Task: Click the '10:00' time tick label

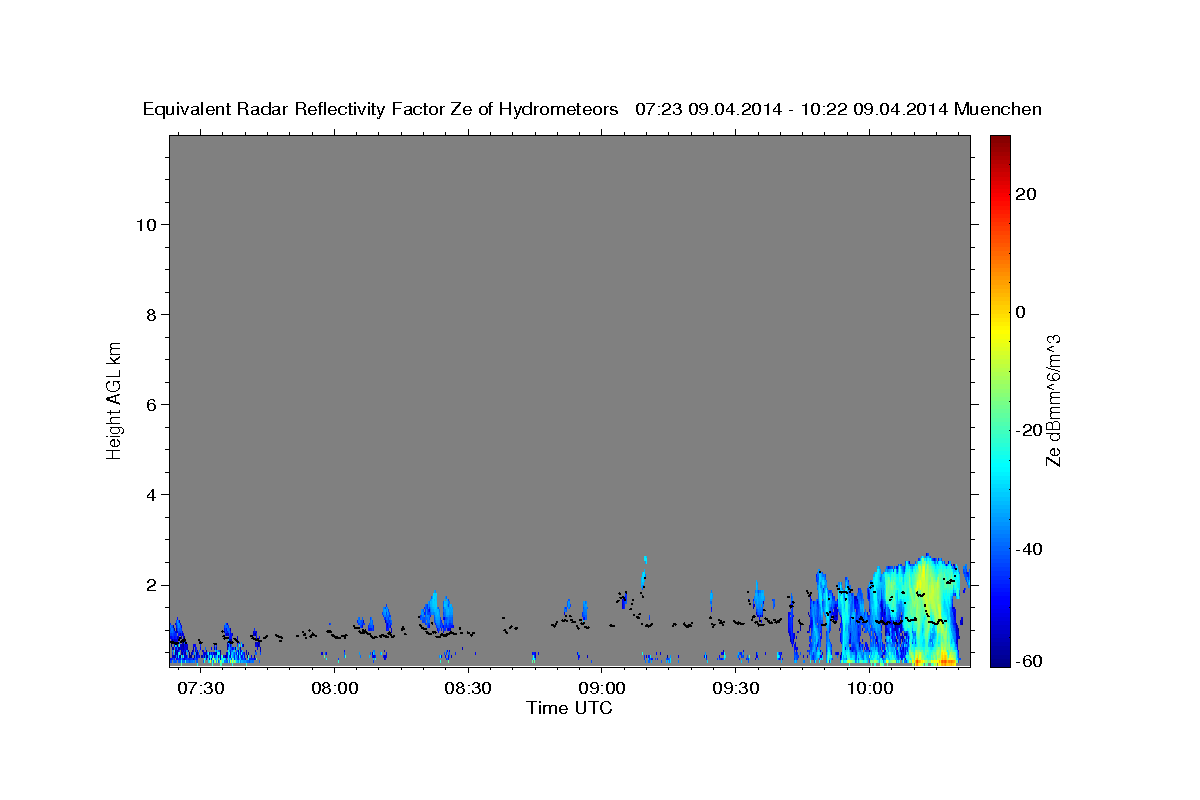Action: coord(870,689)
